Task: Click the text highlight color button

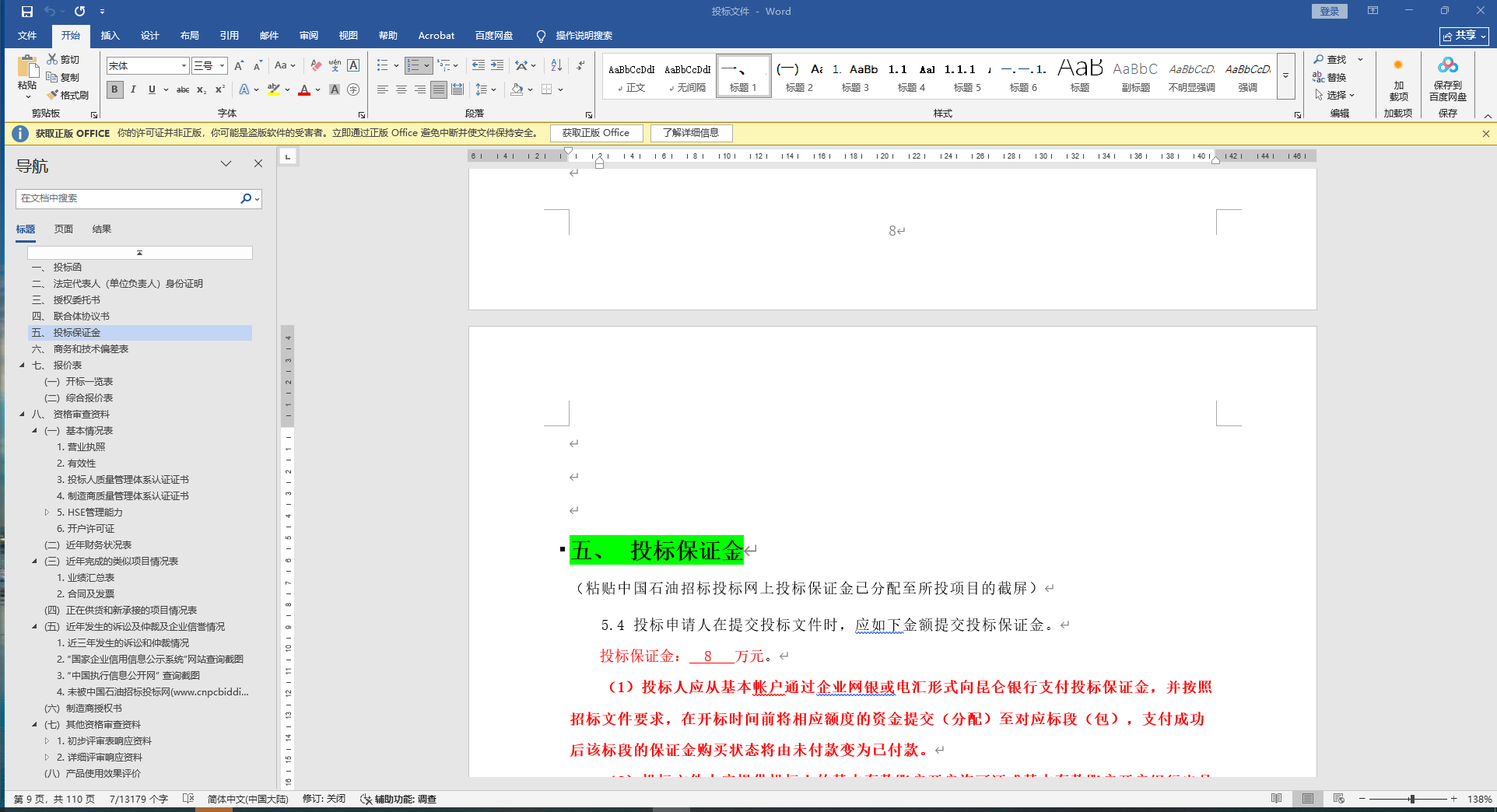Action: [273, 89]
